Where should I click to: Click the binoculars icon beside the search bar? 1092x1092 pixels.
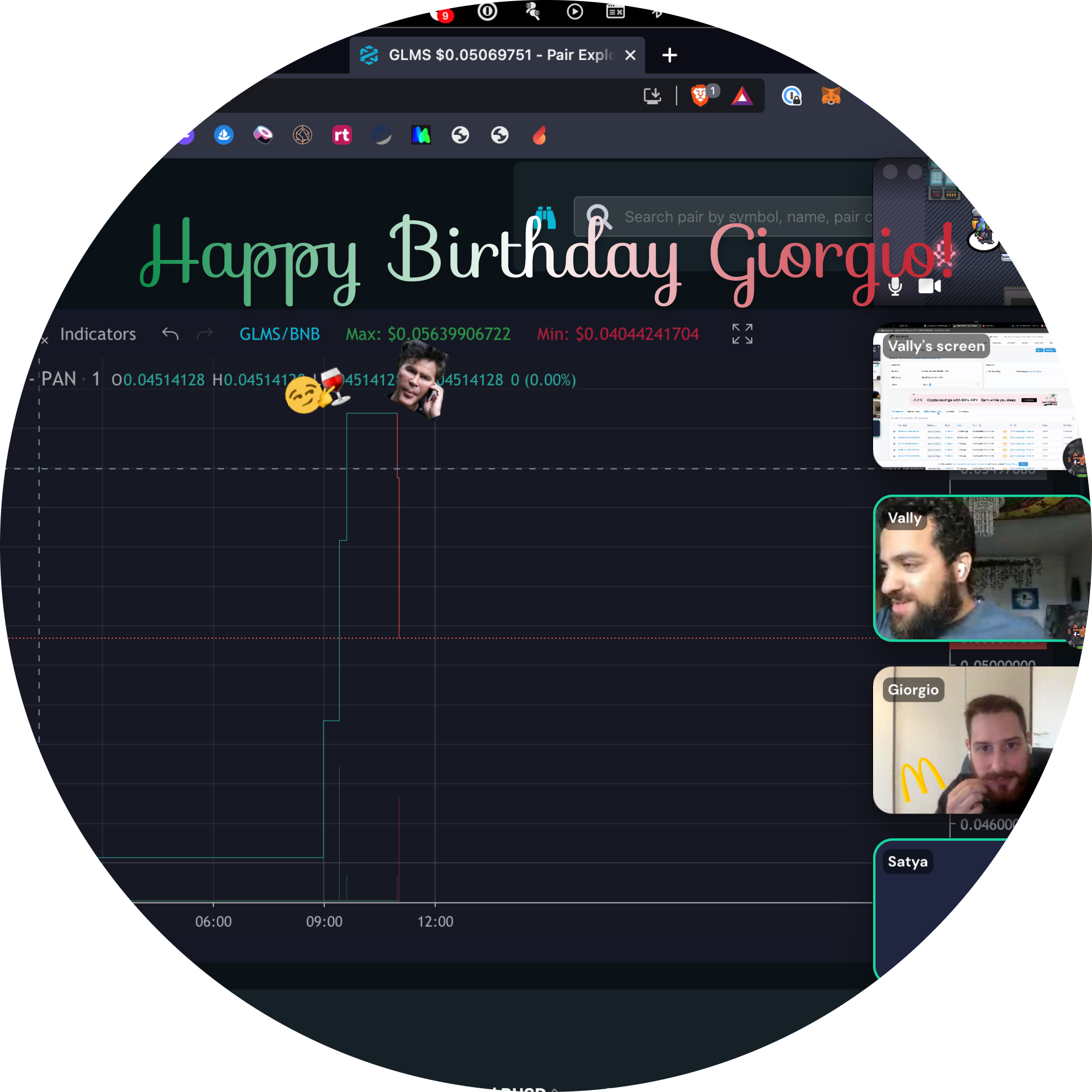click(x=544, y=216)
